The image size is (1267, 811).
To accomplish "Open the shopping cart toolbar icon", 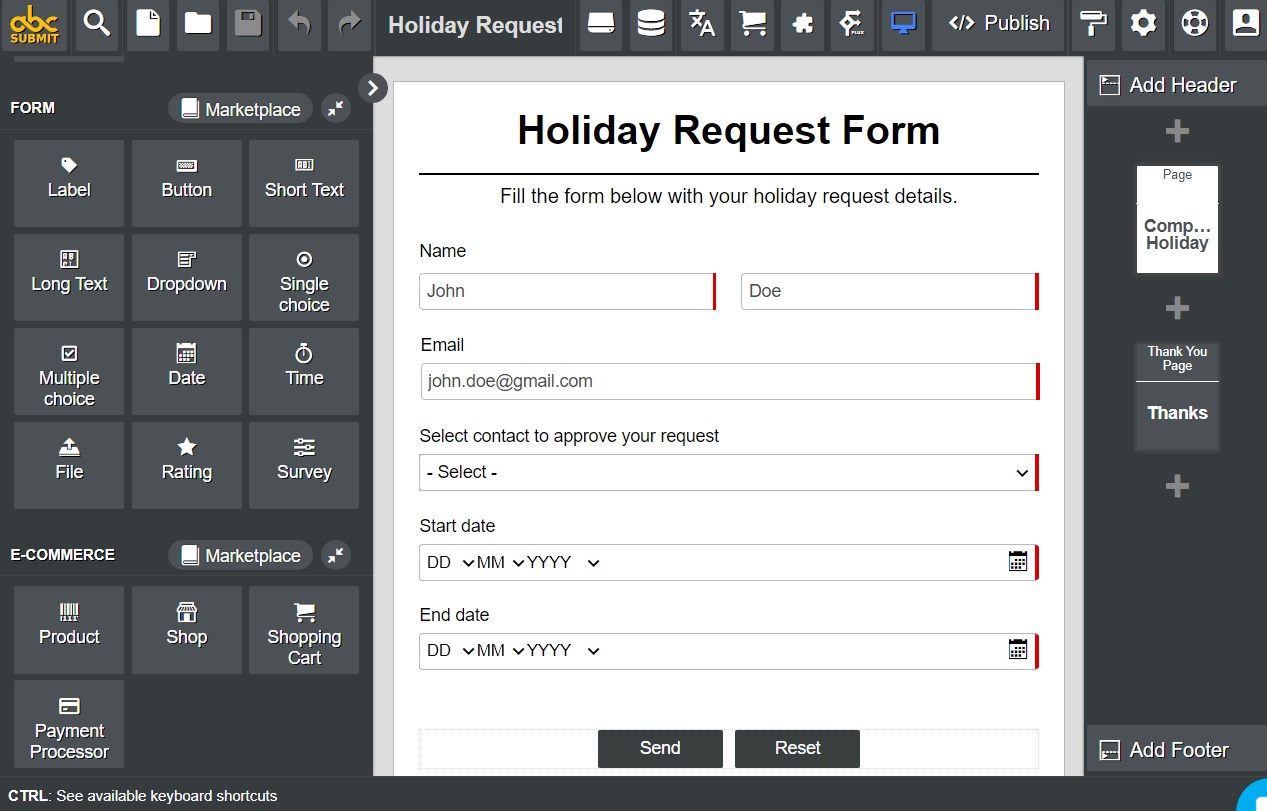I will (752, 24).
